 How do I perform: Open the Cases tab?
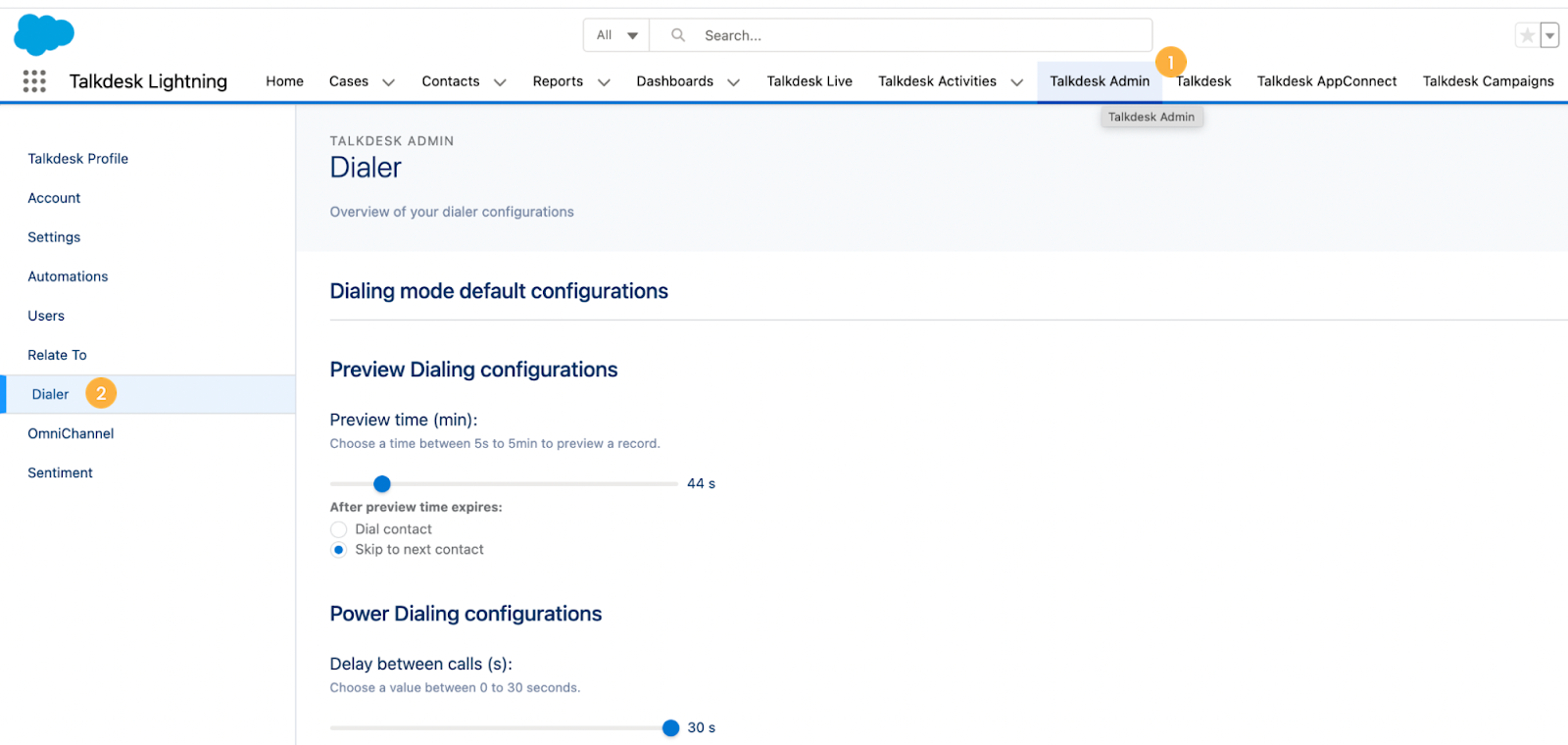pyautogui.click(x=349, y=81)
